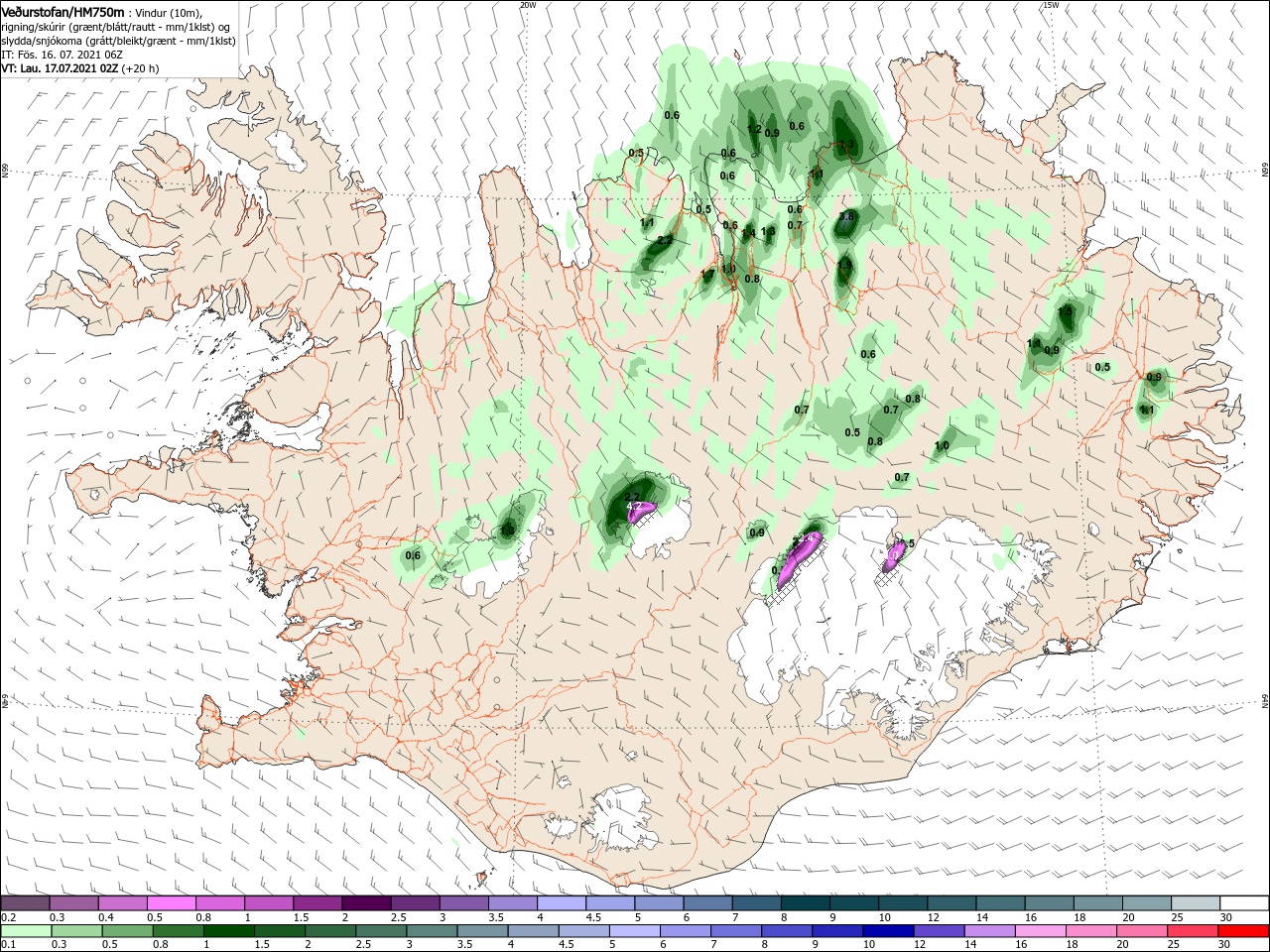The width and height of the screenshot is (1270, 952).
Task: Select the 'VT: Lau. 17.07.2021 02Z' valid time text
Action: [x=60, y=69]
